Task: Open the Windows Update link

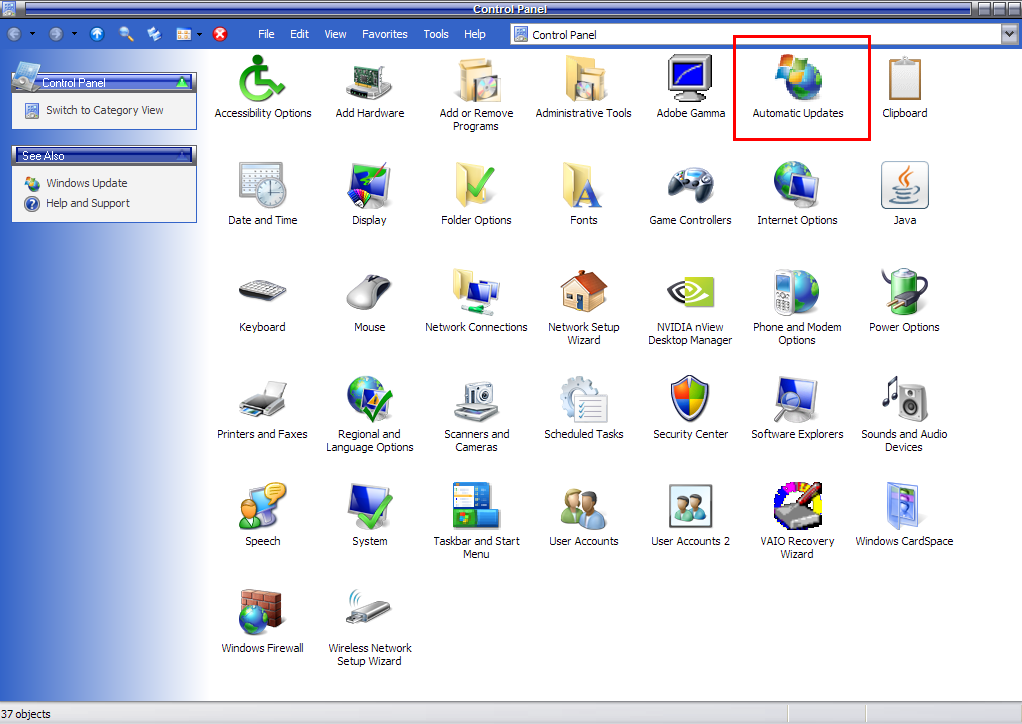Action: click(x=87, y=183)
